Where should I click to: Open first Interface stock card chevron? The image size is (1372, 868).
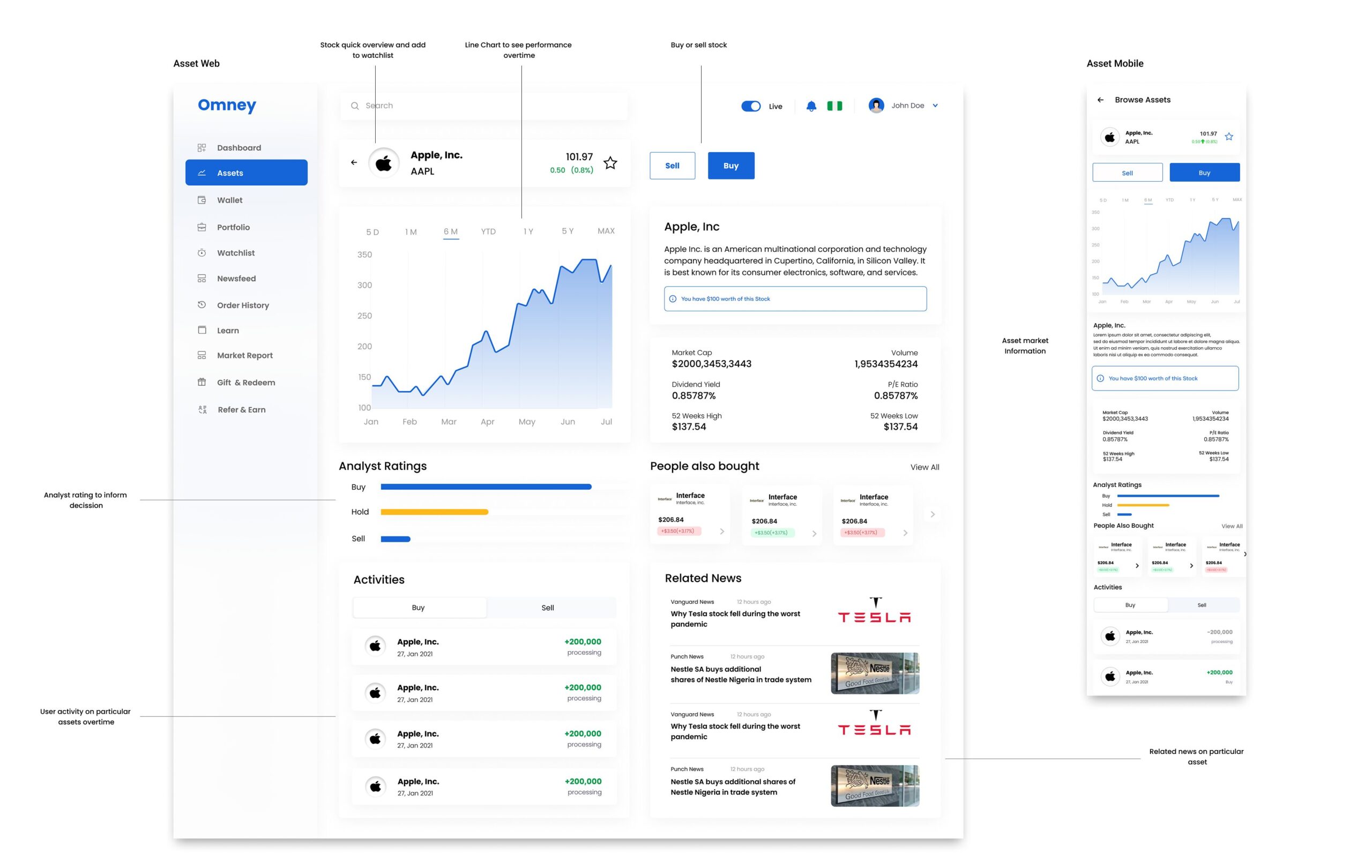click(722, 532)
